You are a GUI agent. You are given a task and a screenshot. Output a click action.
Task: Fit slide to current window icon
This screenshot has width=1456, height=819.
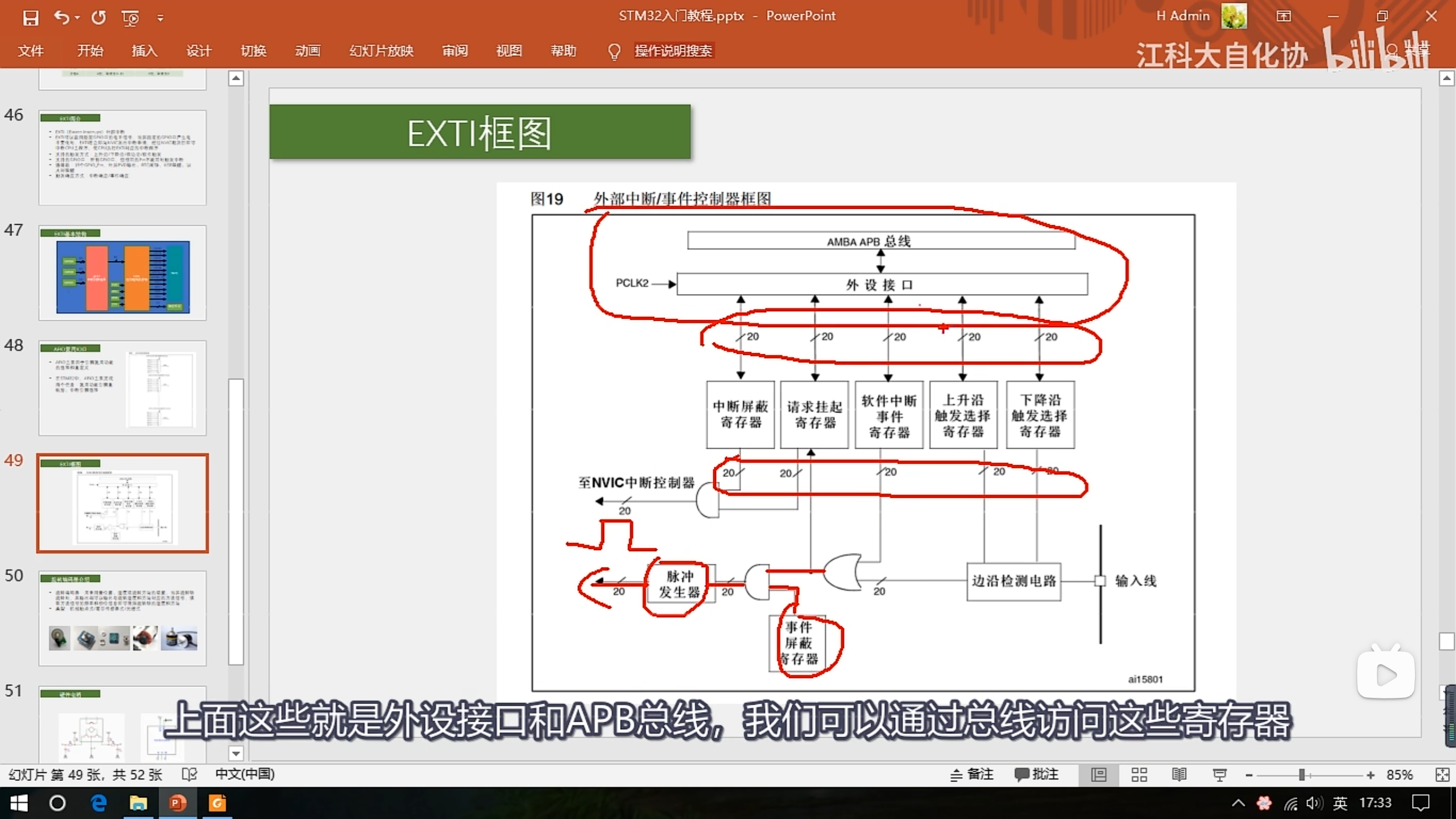point(1442,775)
